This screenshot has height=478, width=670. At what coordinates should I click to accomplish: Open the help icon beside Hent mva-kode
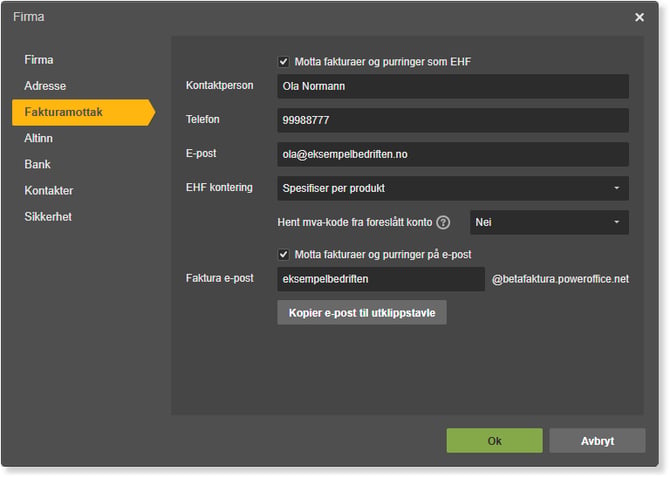pyautogui.click(x=443, y=222)
